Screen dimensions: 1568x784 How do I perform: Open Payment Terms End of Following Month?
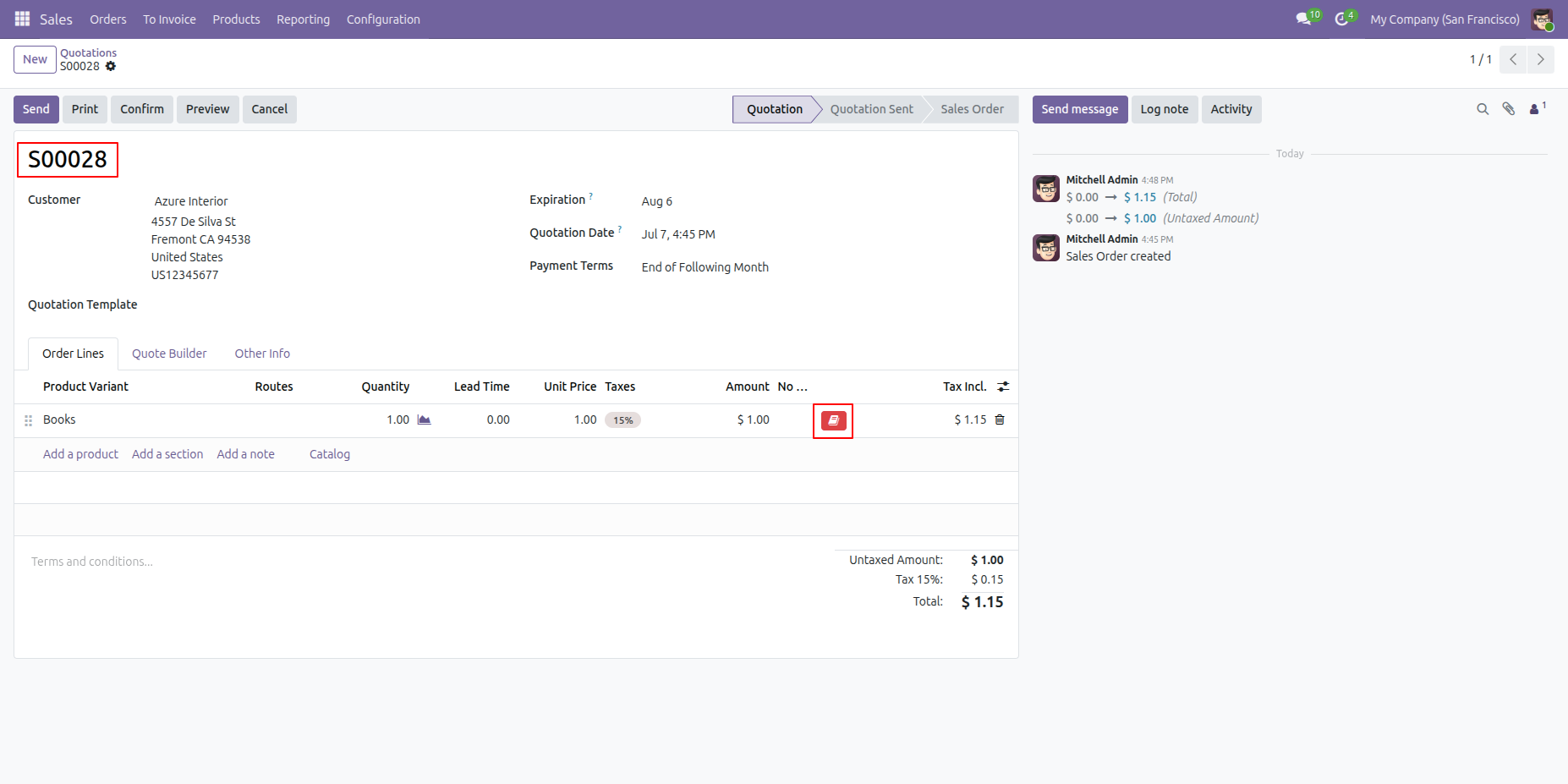tap(705, 267)
